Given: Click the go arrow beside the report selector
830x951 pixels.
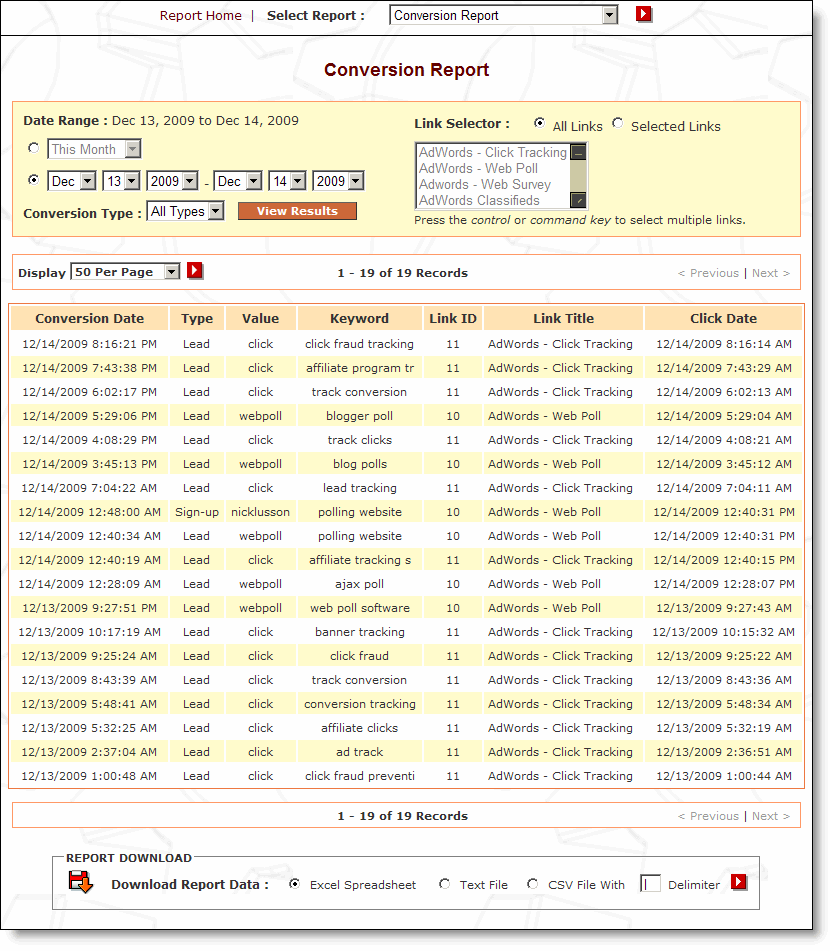Looking at the screenshot, I should [x=643, y=14].
